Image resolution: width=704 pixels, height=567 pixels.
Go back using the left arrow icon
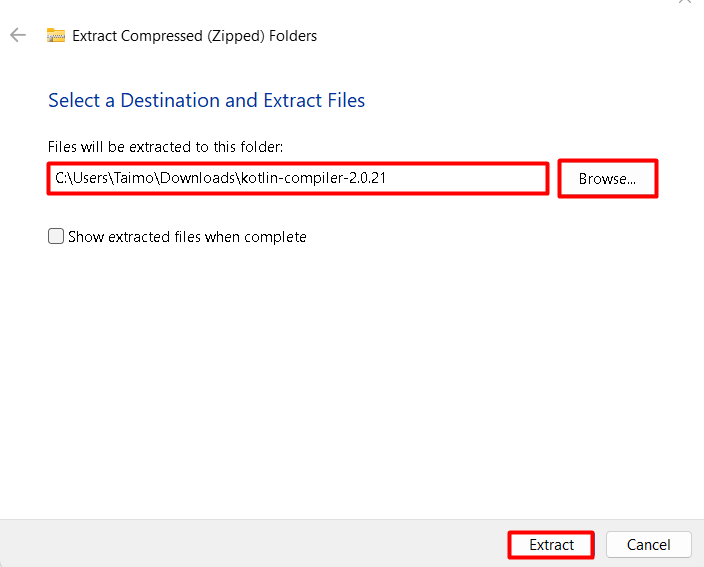(18, 35)
